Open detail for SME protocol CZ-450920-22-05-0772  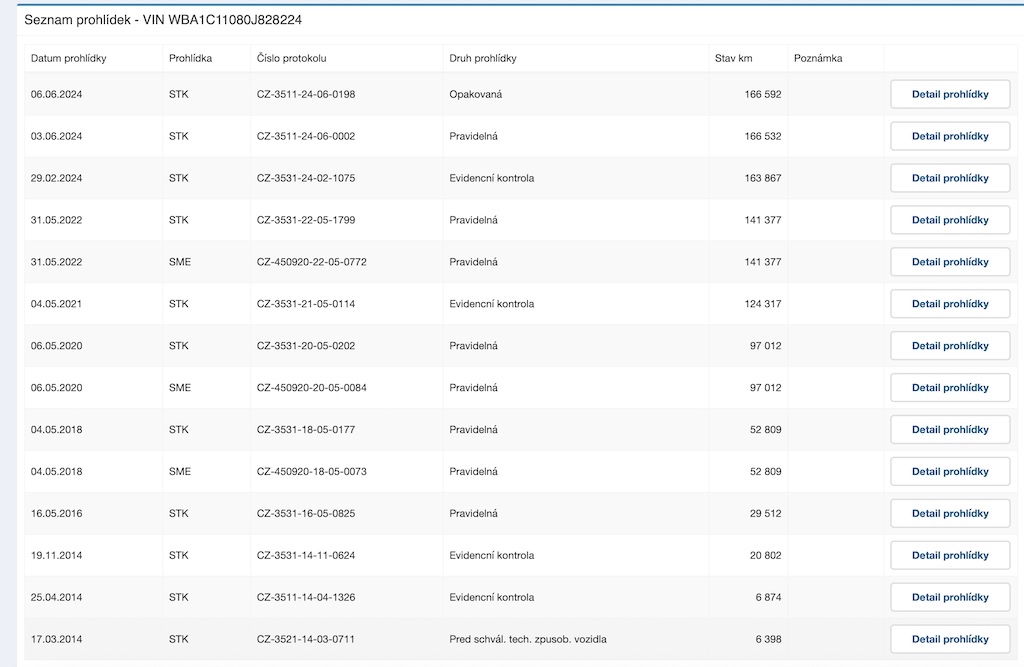point(950,262)
